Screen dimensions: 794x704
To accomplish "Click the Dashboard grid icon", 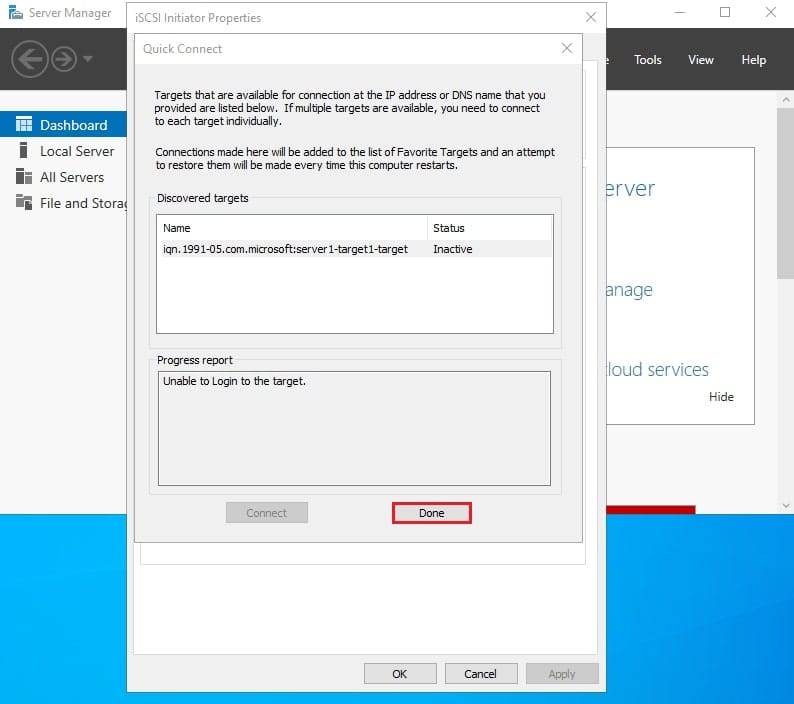I will pyautogui.click(x=24, y=124).
